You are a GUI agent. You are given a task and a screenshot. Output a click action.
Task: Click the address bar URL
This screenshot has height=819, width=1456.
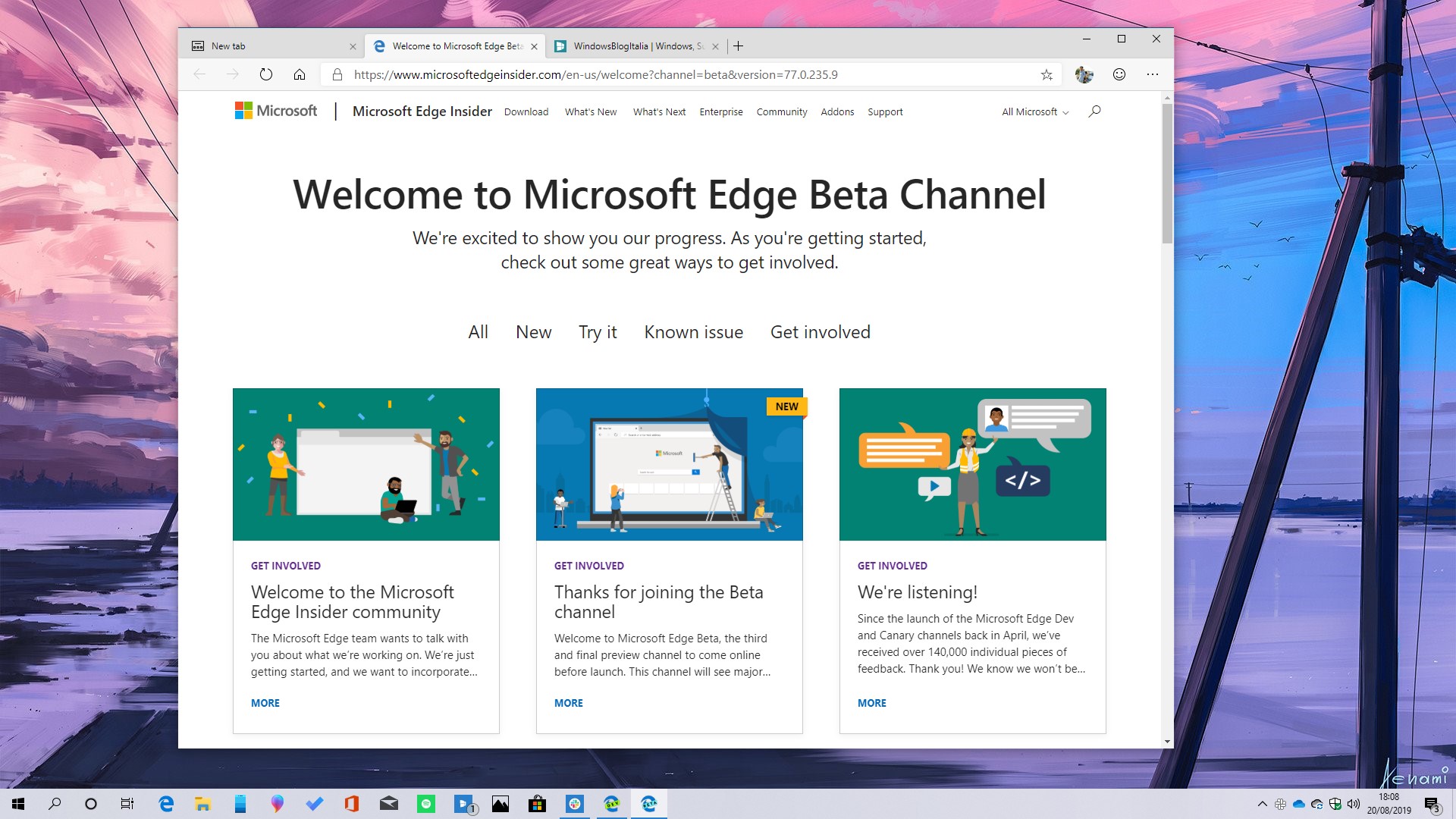596,74
